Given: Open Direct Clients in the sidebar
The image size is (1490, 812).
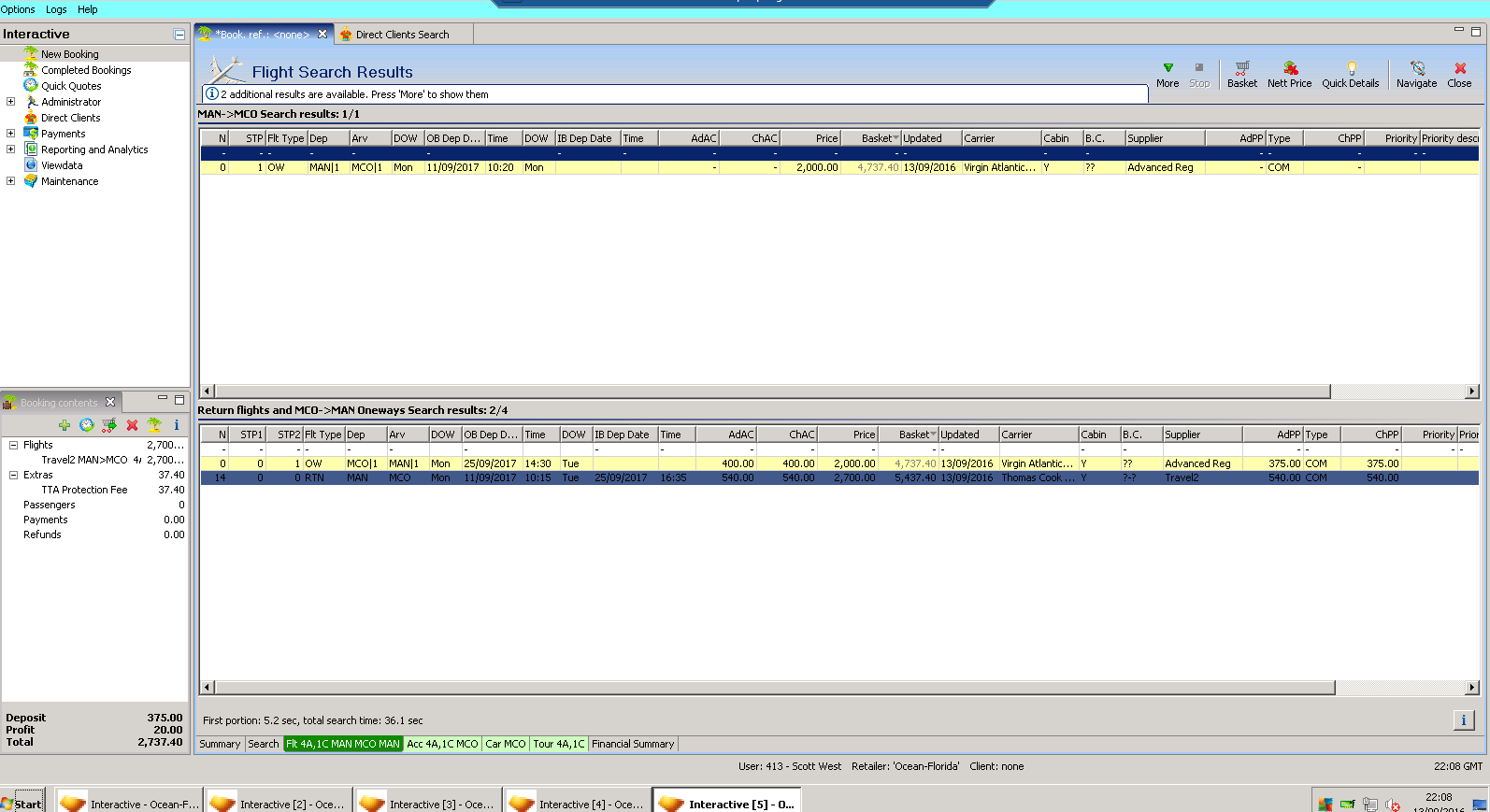Looking at the screenshot, I should (71, 118).
